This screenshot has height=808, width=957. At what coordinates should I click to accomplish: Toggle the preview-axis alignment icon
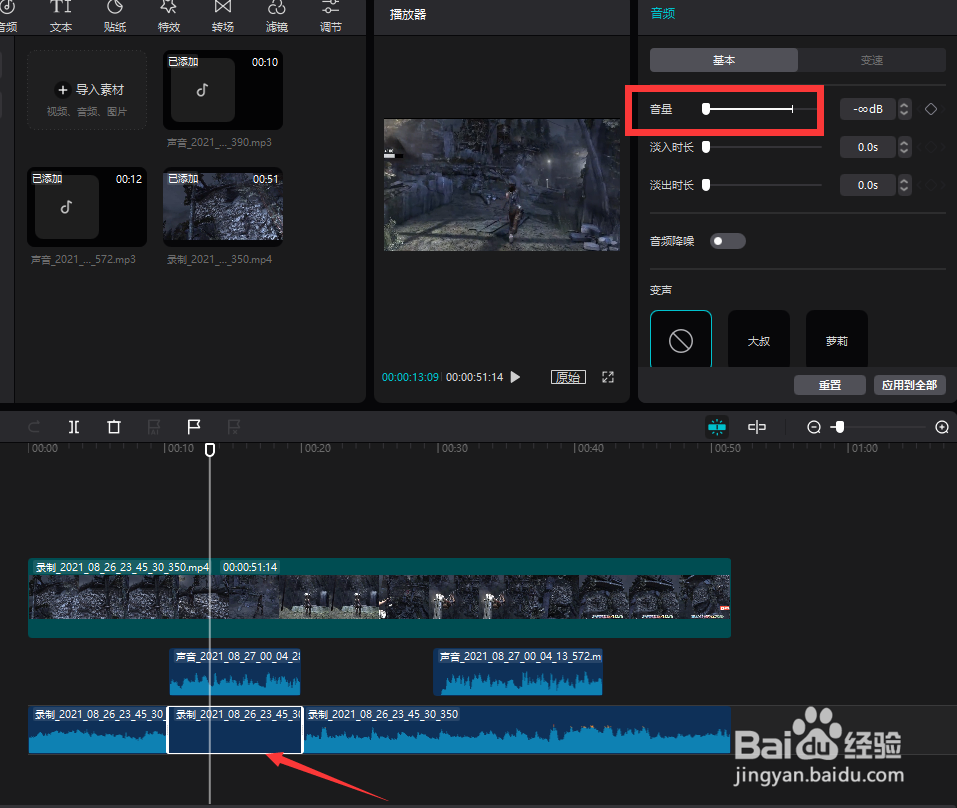tap(757, 427)
